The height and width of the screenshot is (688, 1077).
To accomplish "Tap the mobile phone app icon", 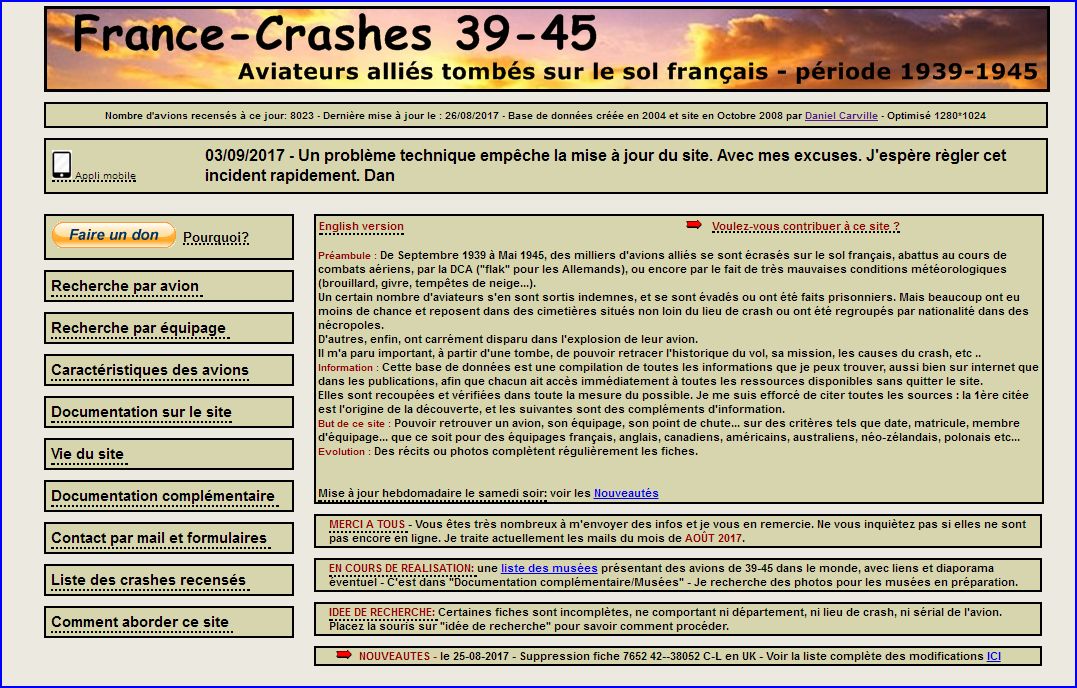I will (x=62, y=165).
